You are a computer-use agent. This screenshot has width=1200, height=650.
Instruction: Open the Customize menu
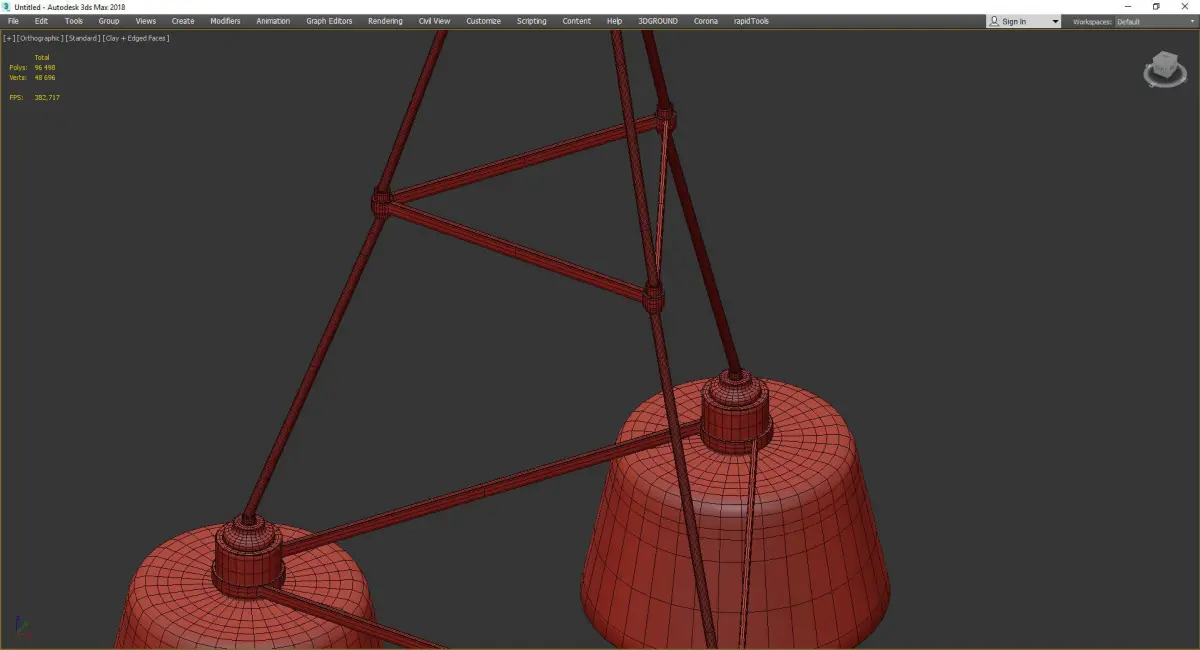pos(483,21)
